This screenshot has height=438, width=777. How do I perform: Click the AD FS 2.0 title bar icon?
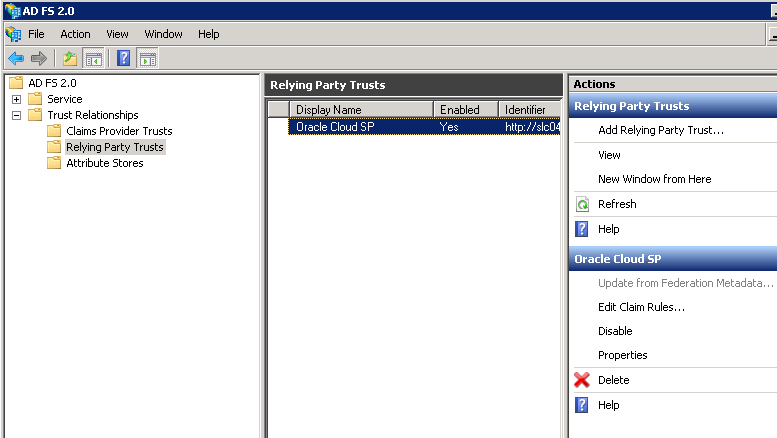coord(12,11)
